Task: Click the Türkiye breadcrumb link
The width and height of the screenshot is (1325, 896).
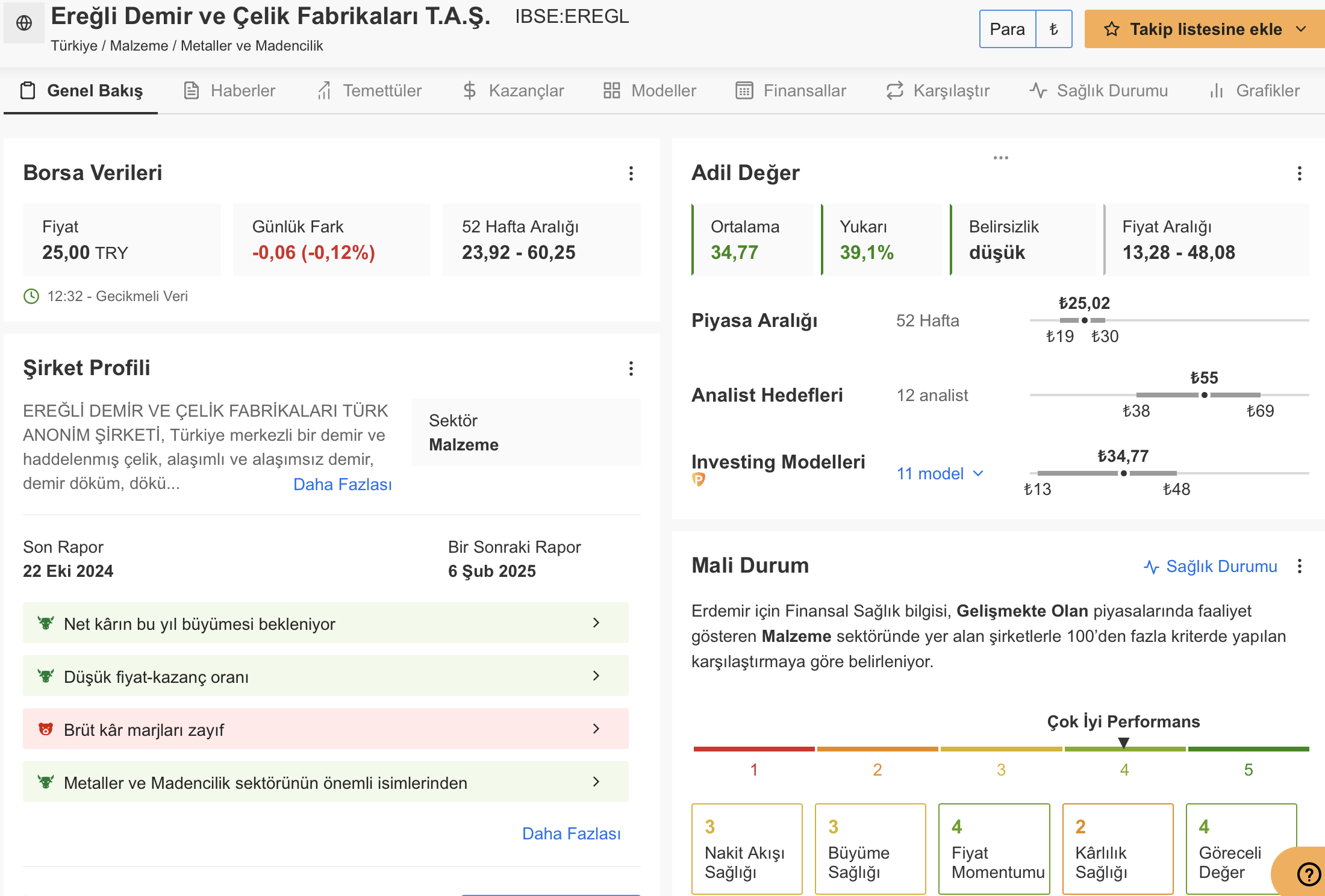Action: 74,46
